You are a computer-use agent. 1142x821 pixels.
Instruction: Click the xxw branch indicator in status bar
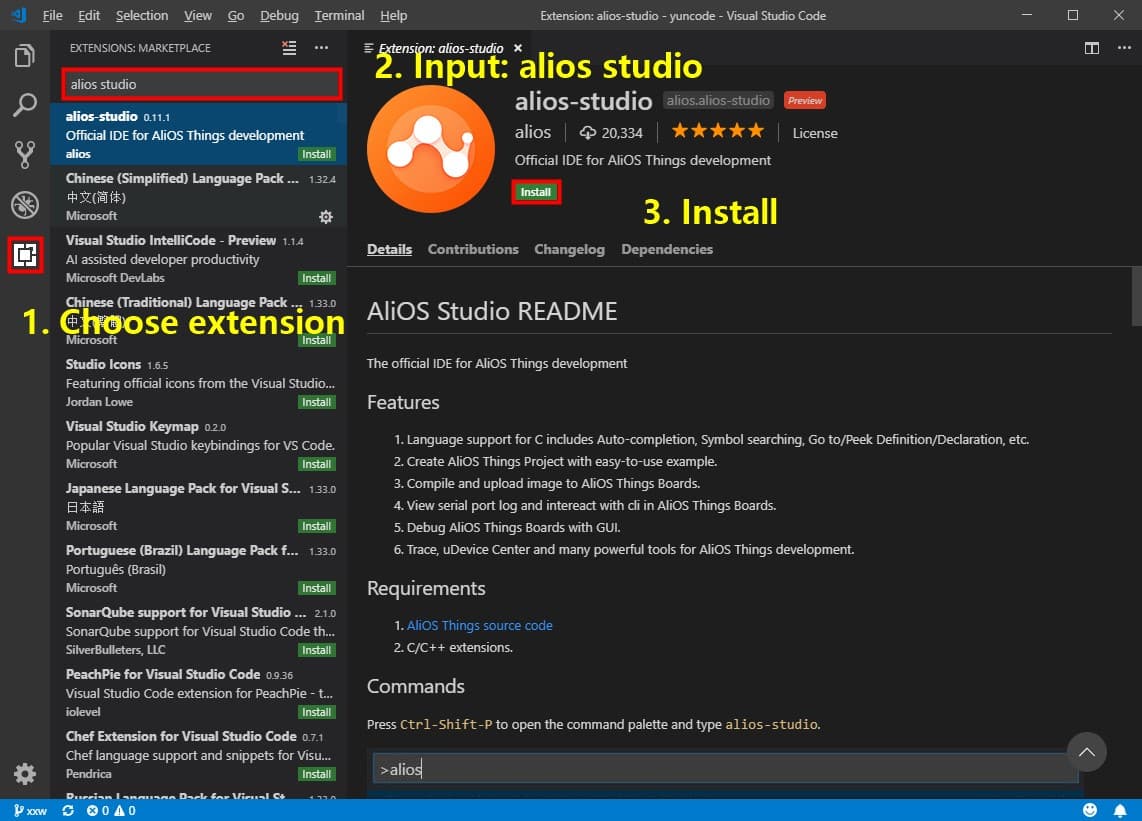click(31, 810)
